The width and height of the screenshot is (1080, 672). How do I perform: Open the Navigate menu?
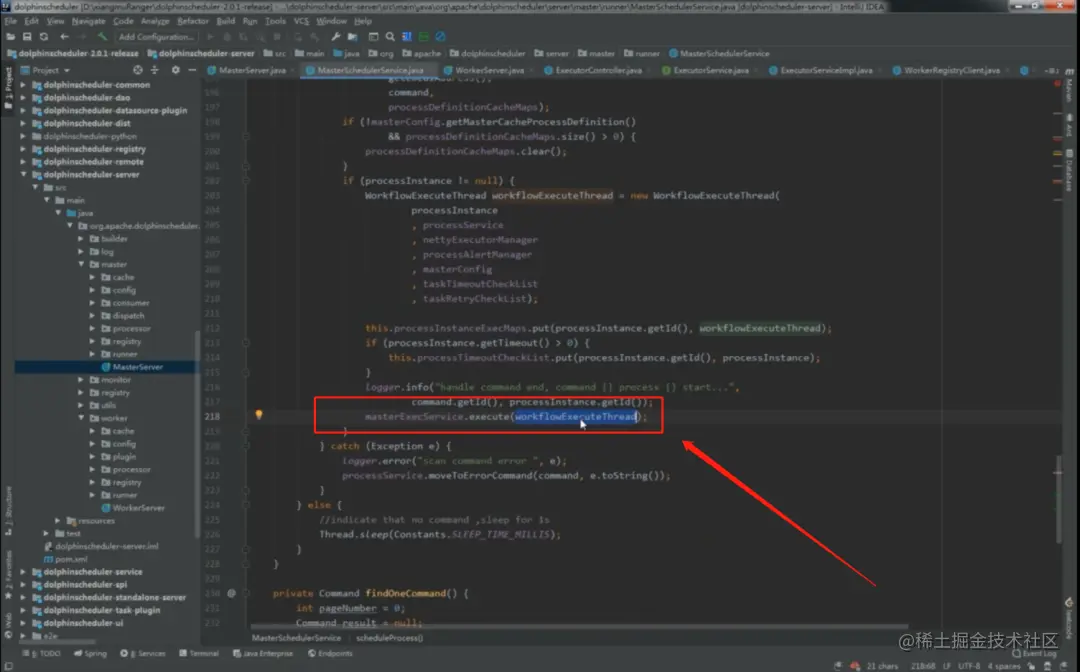88,21
